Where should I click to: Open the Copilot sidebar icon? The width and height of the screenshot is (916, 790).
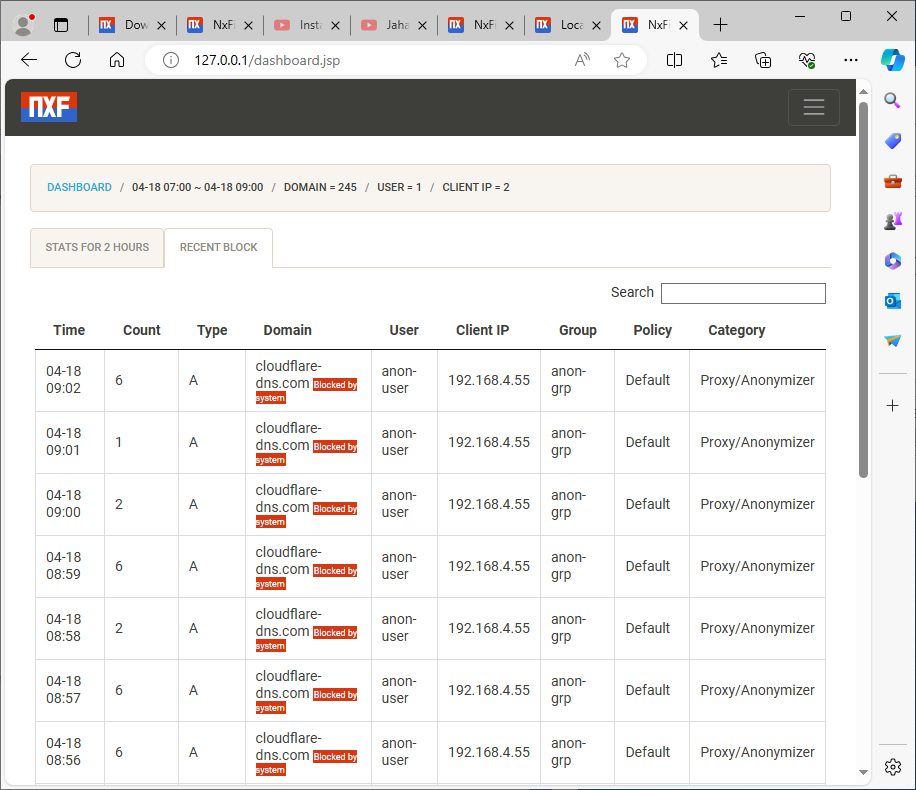tap(892, 60)
